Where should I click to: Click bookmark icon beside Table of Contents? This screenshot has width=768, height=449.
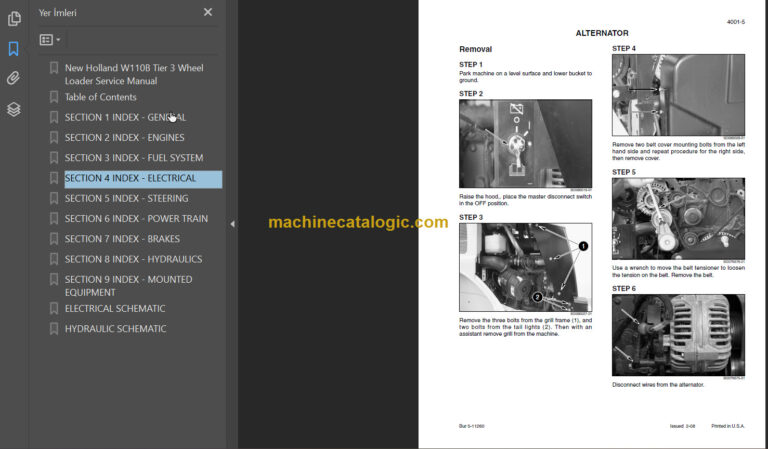54,97
